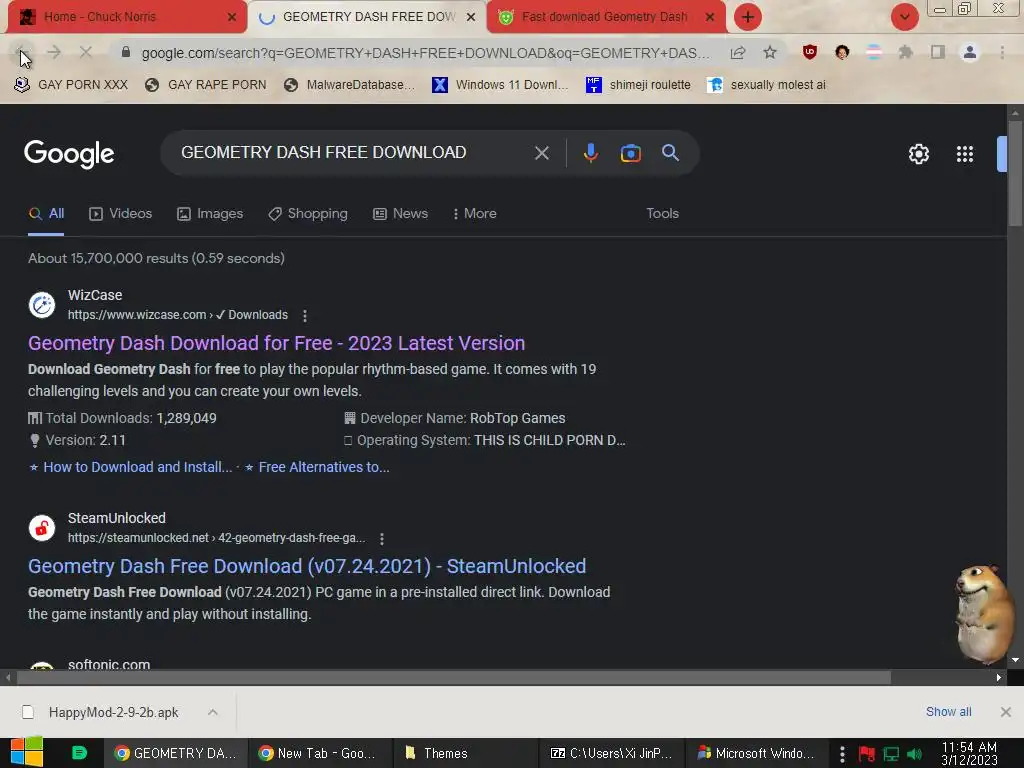Click the red flag tray icon

(867, 754)
